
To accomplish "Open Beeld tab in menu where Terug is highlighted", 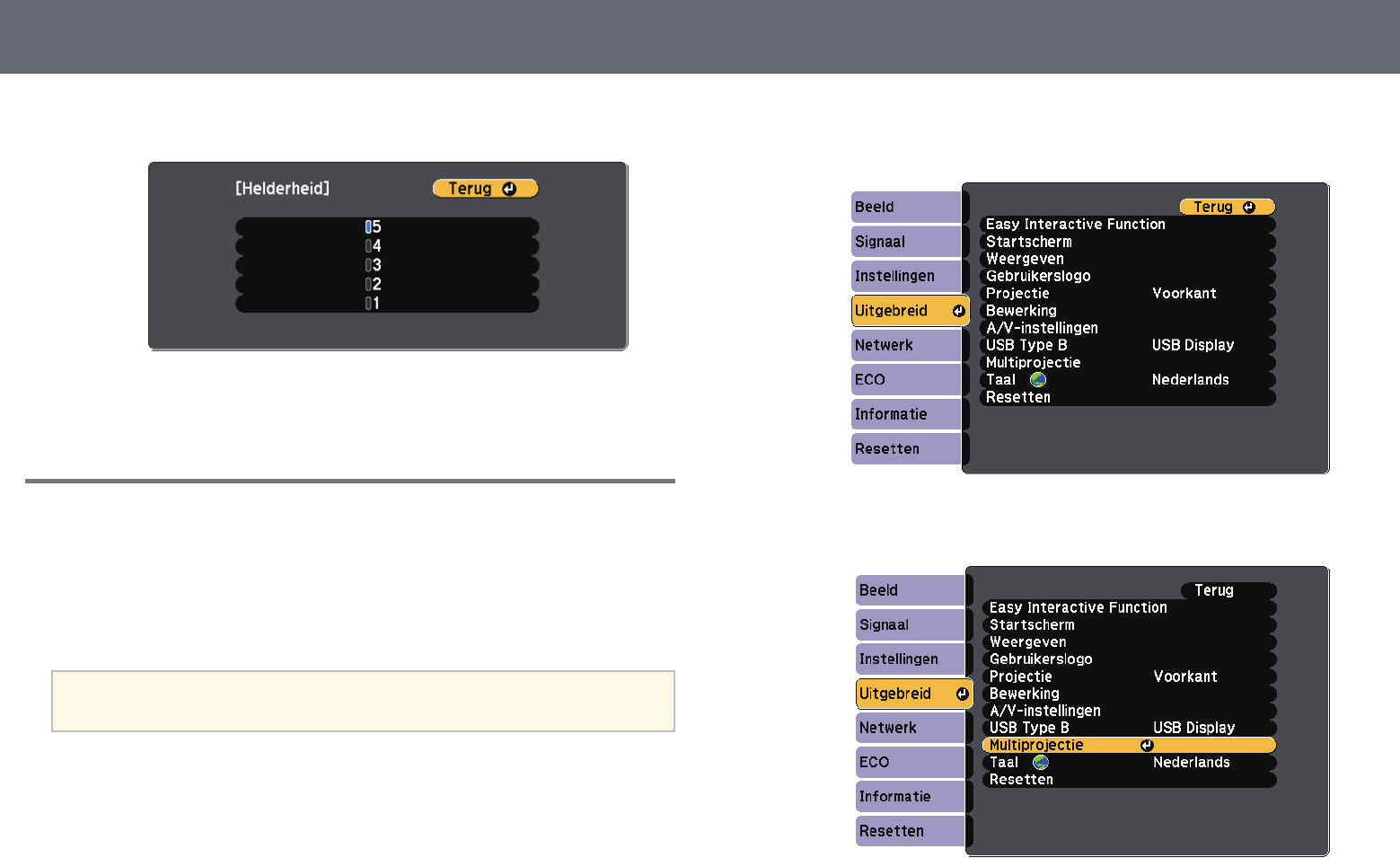I will (906, 207).
